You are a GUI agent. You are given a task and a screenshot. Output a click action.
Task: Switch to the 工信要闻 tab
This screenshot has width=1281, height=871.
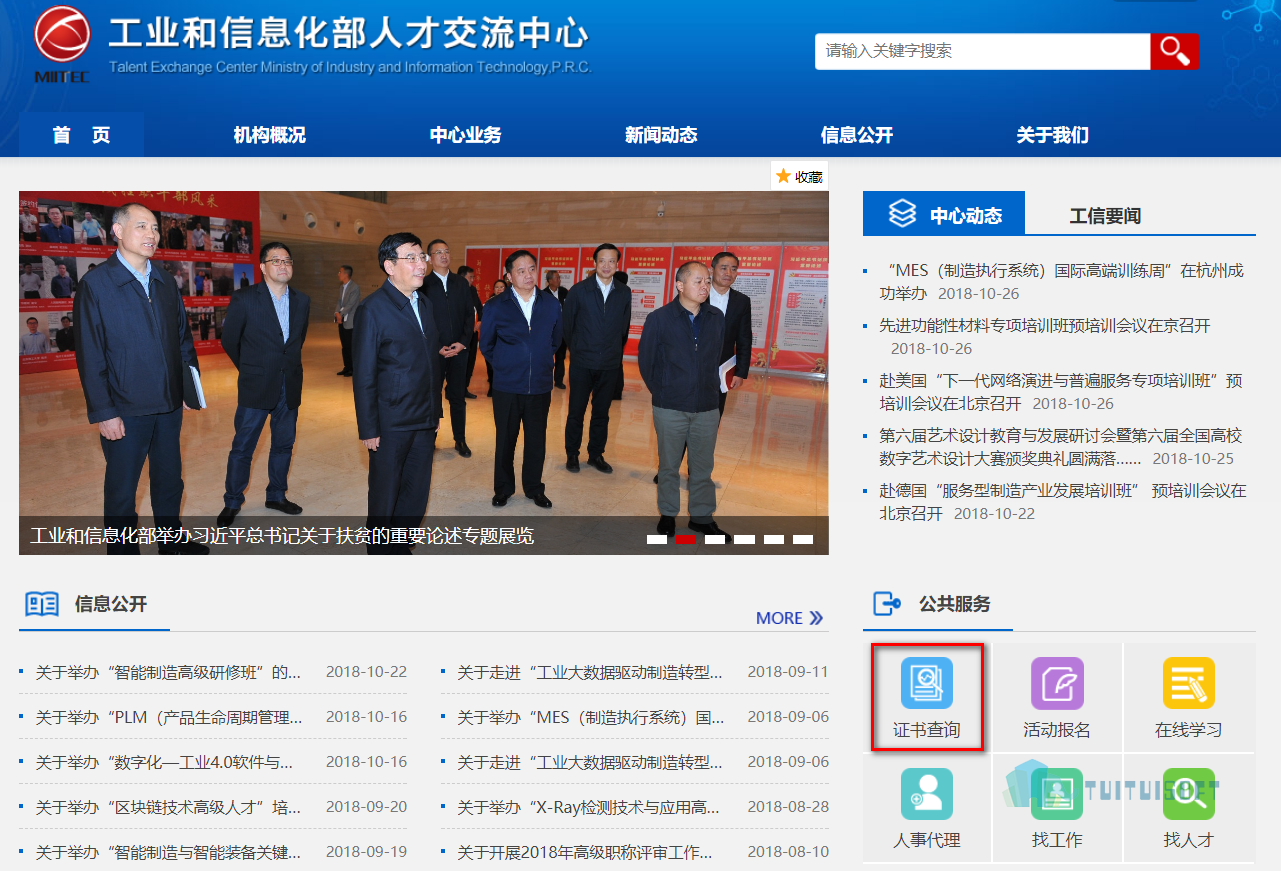[1105, 215]
